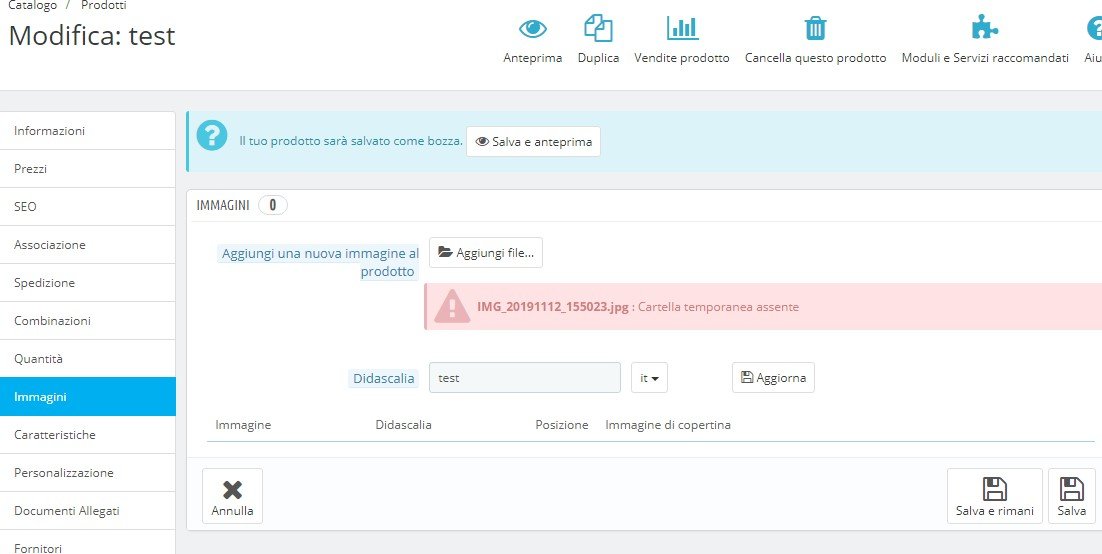This screenshot has height=554, width=1102.
Task: Open the Quantità tab
Action: click(x=87, y=359)
